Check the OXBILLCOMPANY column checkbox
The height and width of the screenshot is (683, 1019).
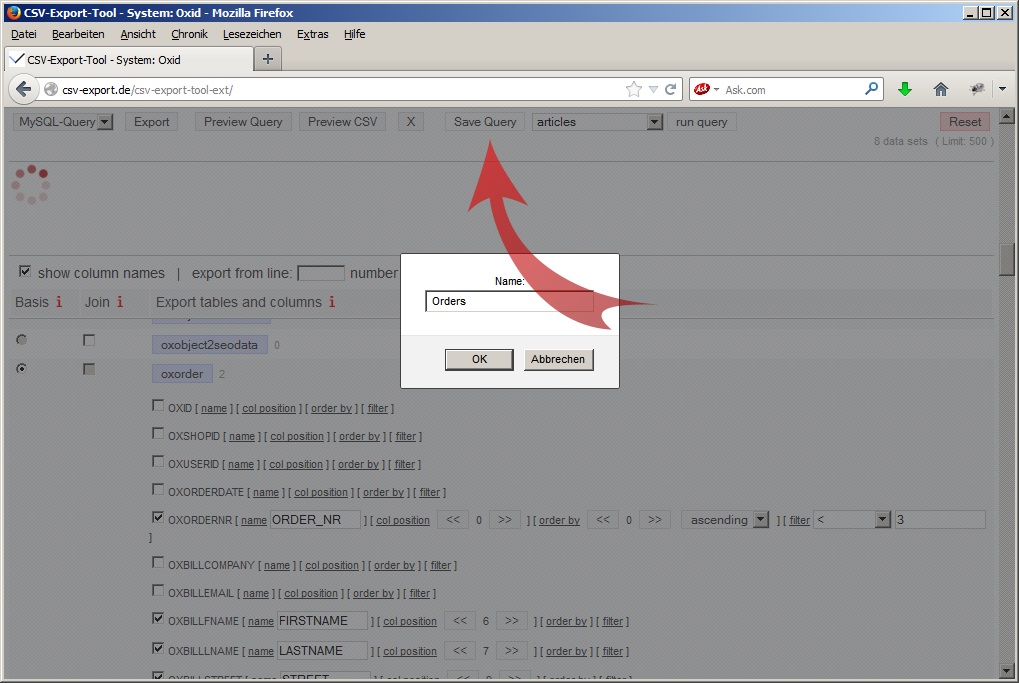158,562
